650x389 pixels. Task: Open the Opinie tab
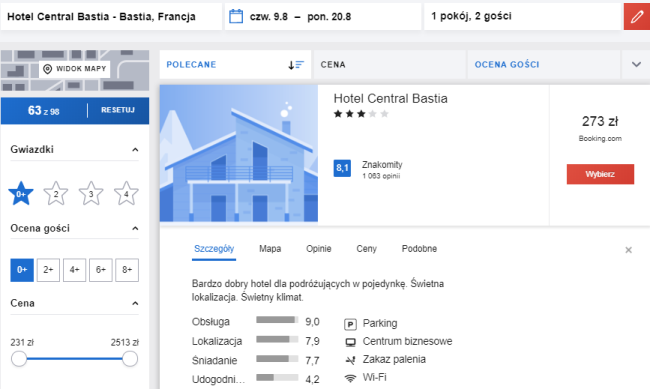tap(319, 249)
